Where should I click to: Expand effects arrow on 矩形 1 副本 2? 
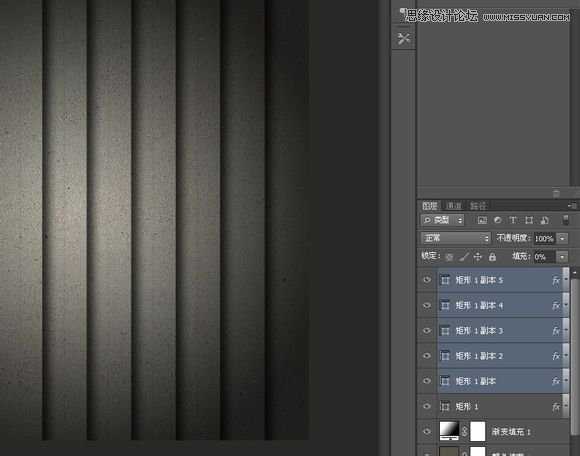pos(566,356)
